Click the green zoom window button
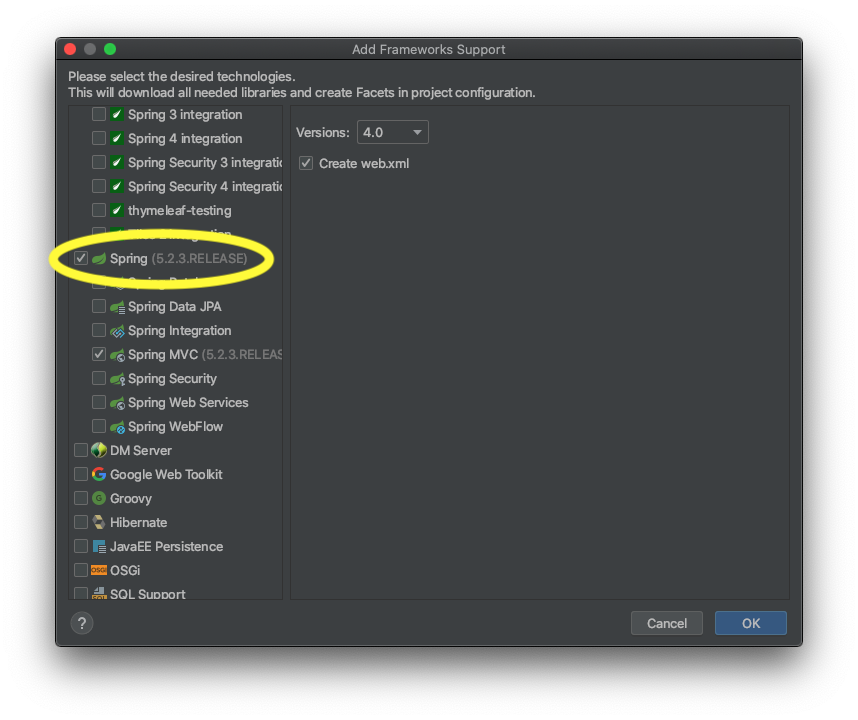The width and height of the screenshot is (858, 720). point(110,49)
